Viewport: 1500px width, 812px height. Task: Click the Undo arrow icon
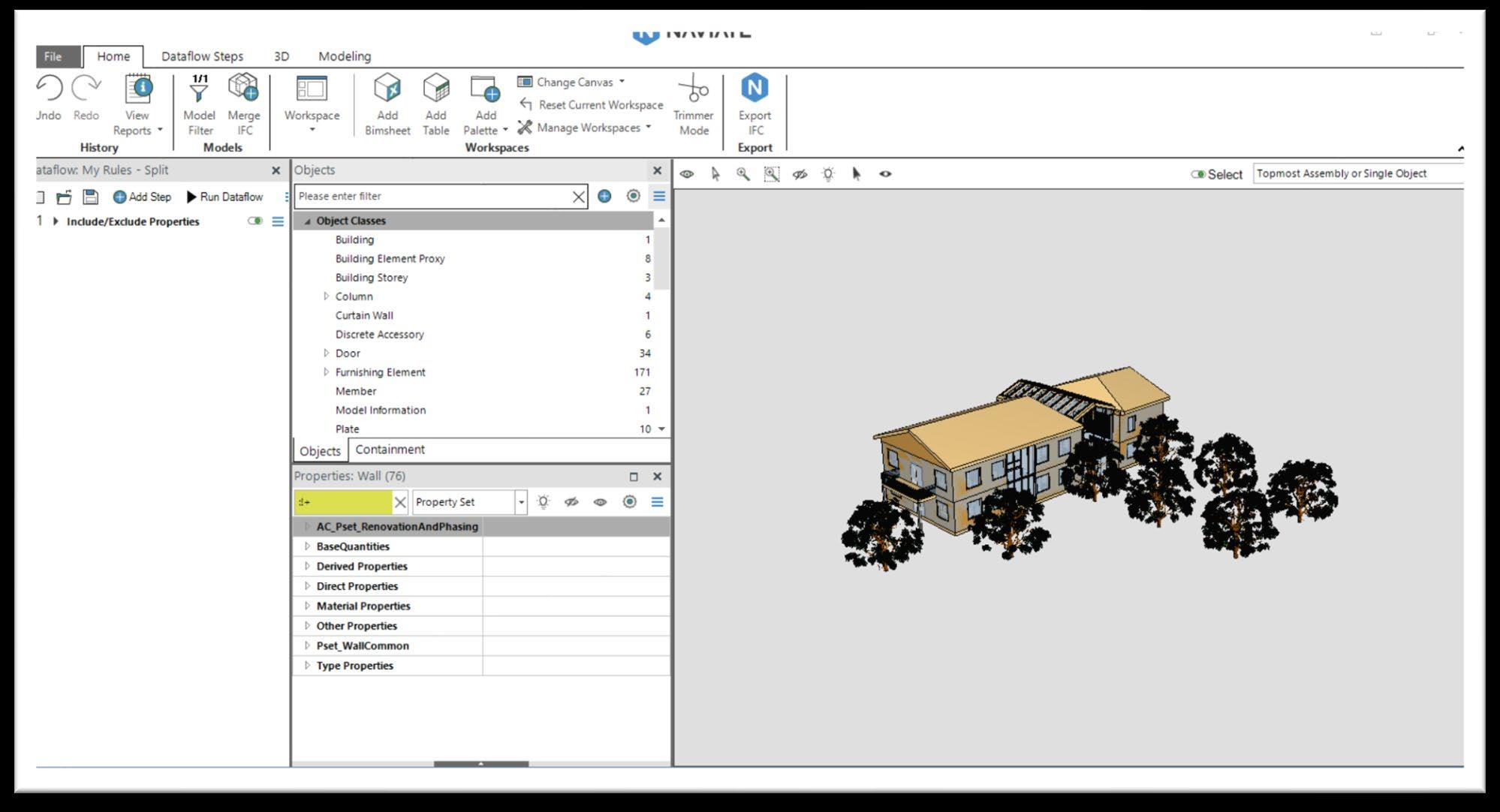pyautogui.click(x=50, y=89)
